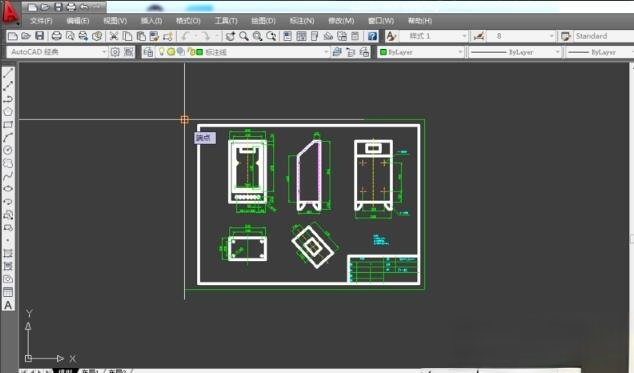Select the Spline tool
This screenshot has width=634, height=373.
click(8, 176)
